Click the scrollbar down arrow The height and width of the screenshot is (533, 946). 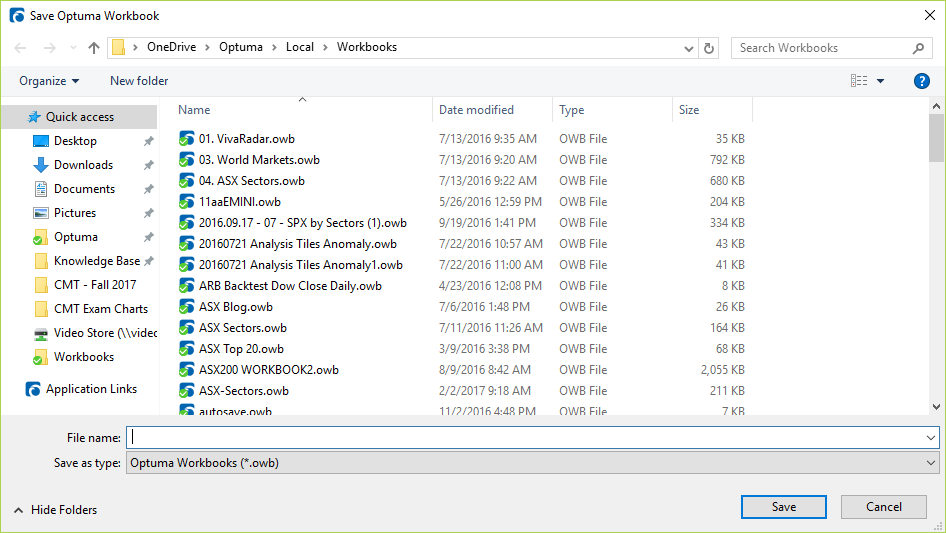pyautogui.click(x=936, y=407)
